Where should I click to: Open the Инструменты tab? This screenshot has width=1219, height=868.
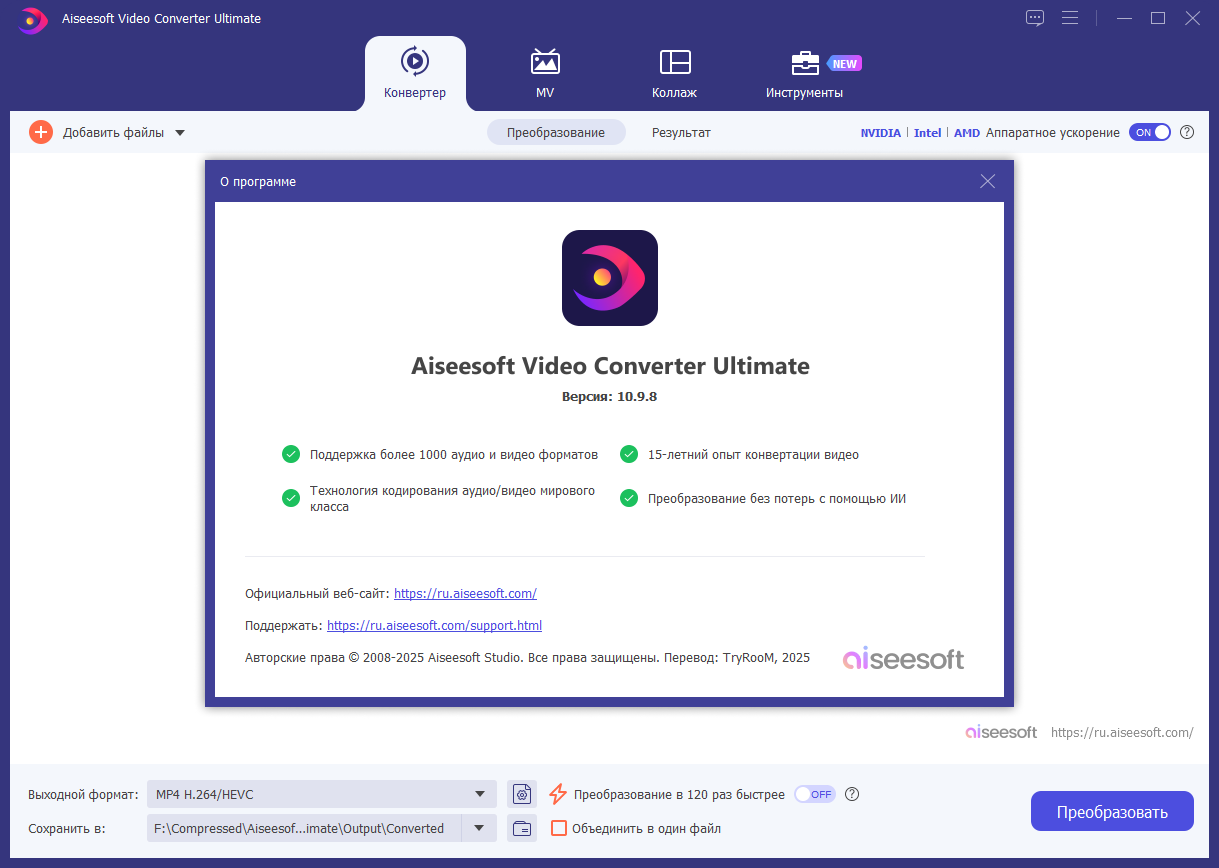[x=805, y=73]
